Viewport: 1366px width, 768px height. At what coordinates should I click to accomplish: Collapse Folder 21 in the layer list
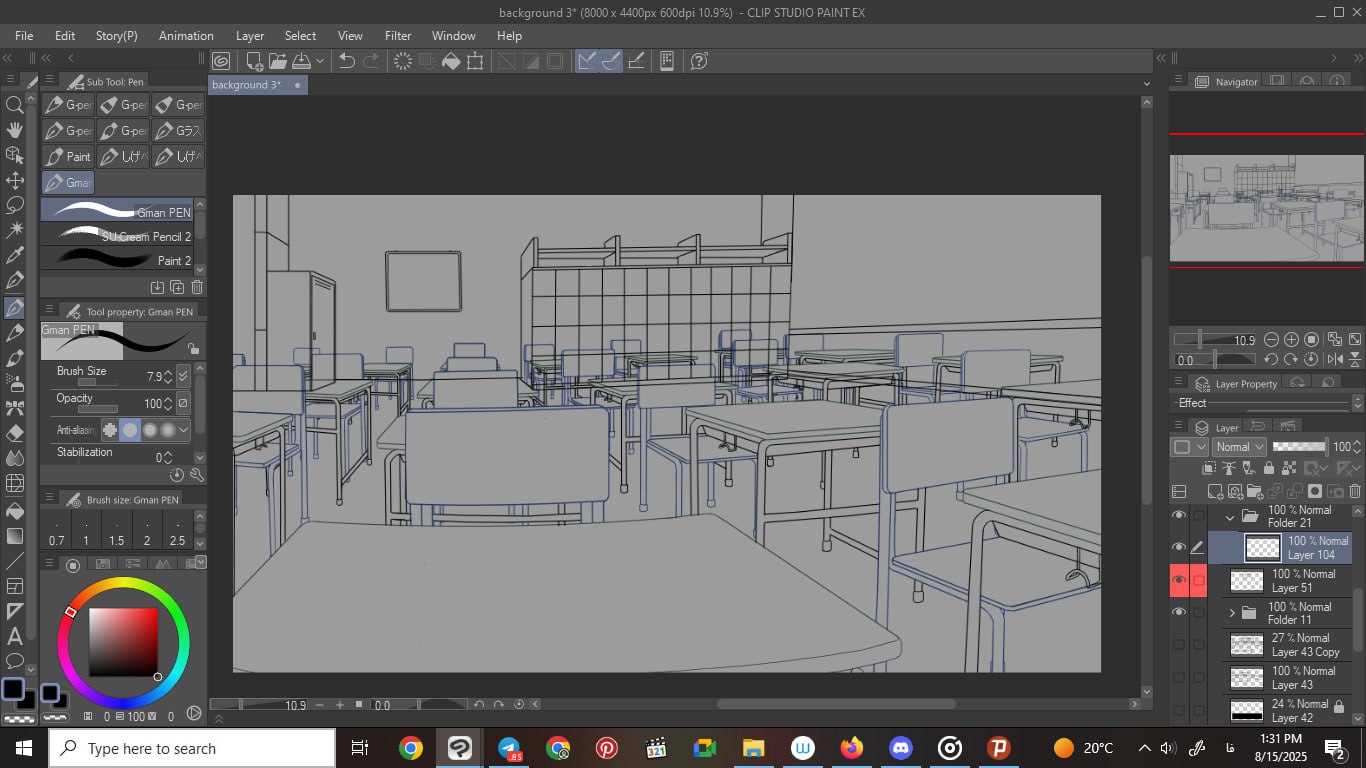1230,517
